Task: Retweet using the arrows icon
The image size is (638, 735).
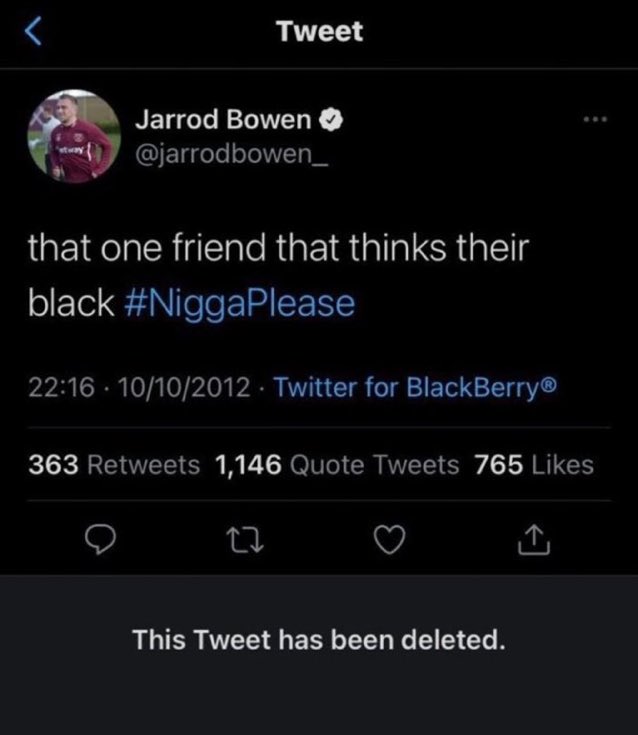Action: pyautogui.click(x=245, y=540)
